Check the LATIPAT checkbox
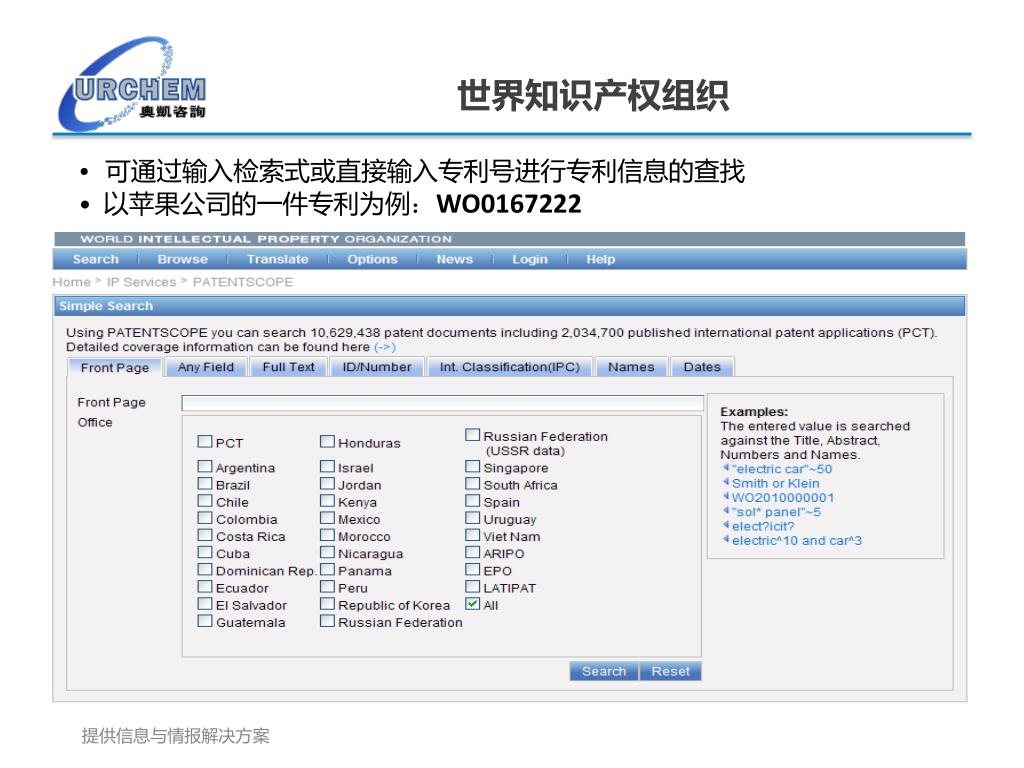This screenshot has width=1024, height=768. tap(473, 586)
